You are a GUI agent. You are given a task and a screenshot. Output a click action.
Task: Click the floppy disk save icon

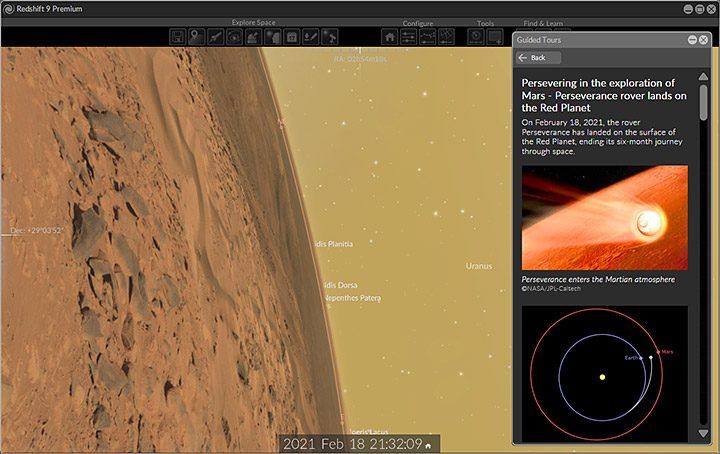coord(177,37)
